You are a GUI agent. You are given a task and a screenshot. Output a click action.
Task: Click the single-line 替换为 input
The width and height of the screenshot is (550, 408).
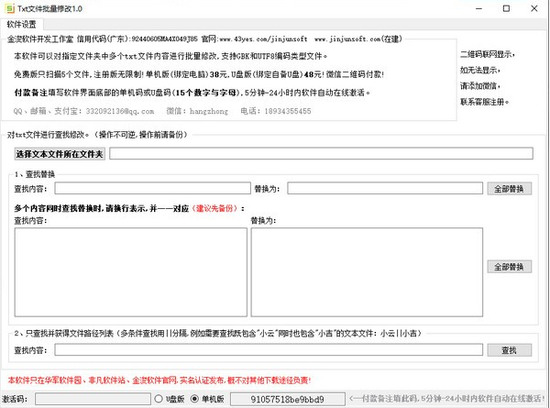coord(385,188)
